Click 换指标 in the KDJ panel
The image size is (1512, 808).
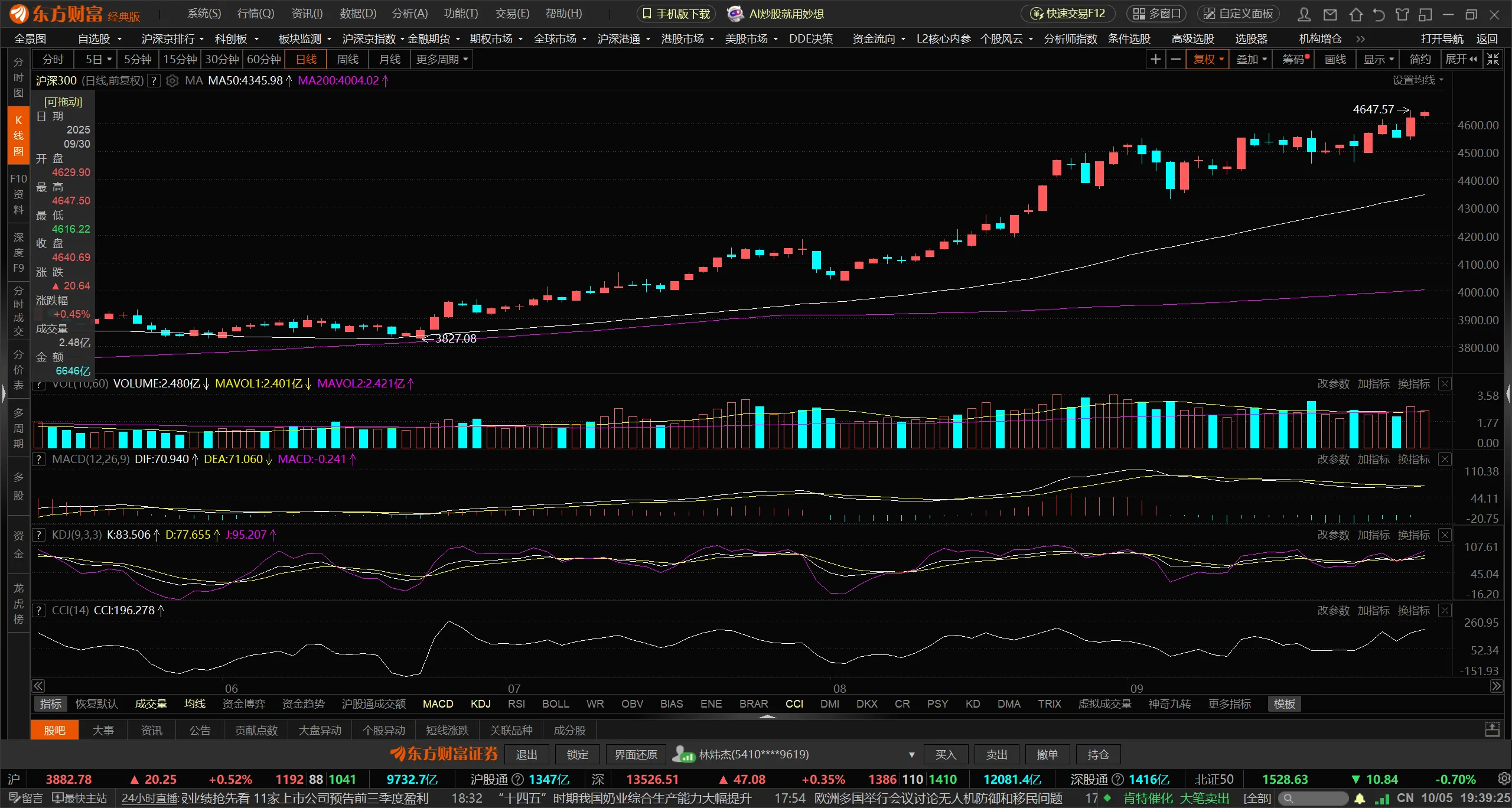1413,535
